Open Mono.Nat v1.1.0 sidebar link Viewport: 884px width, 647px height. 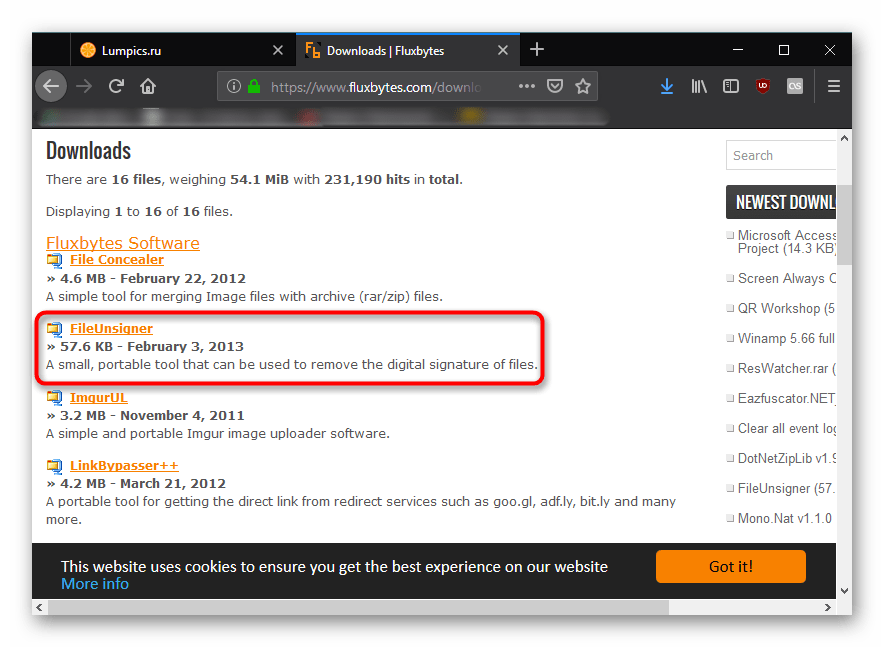(x=785, y=519)
